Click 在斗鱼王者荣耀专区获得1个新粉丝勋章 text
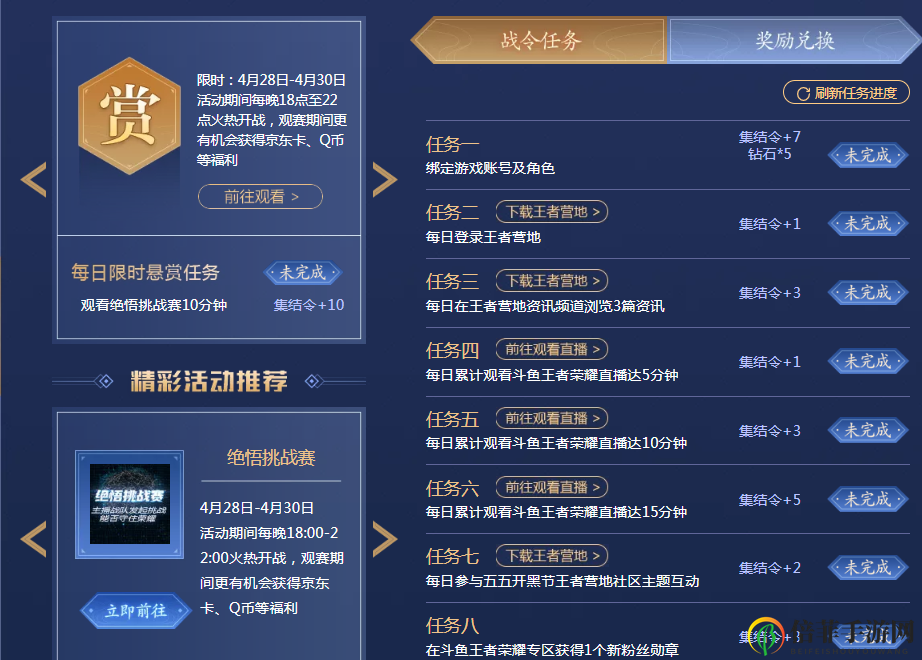Viewport: 922px width, 660px height. click(x=552, y=650)
